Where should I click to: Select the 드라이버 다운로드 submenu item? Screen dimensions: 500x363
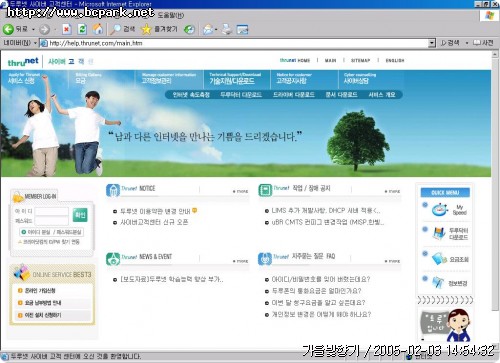point(293,95)
